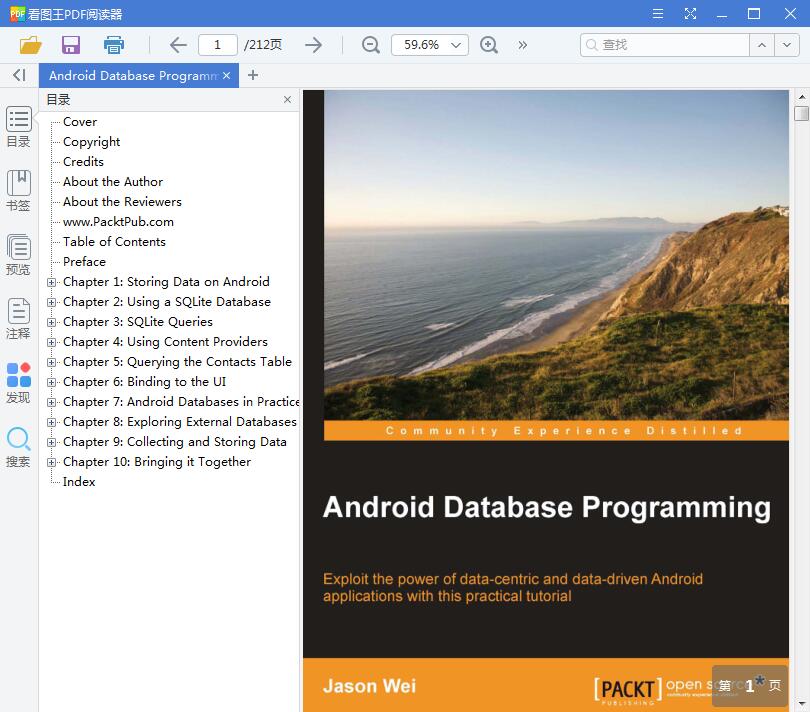The width and height of the screenshot is (810, 712).
Task: Close the Android Database Programming tab
Action: click(x=226, y=75)
